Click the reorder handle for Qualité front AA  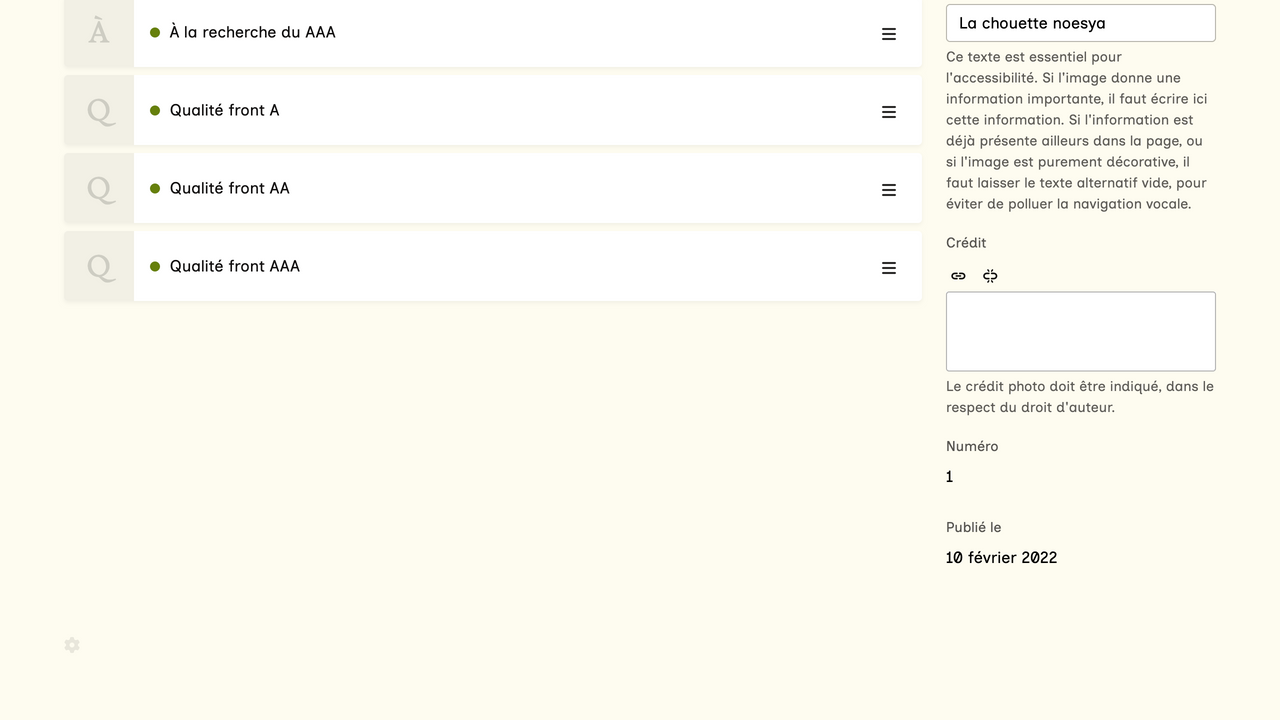[x=888, y=190]
